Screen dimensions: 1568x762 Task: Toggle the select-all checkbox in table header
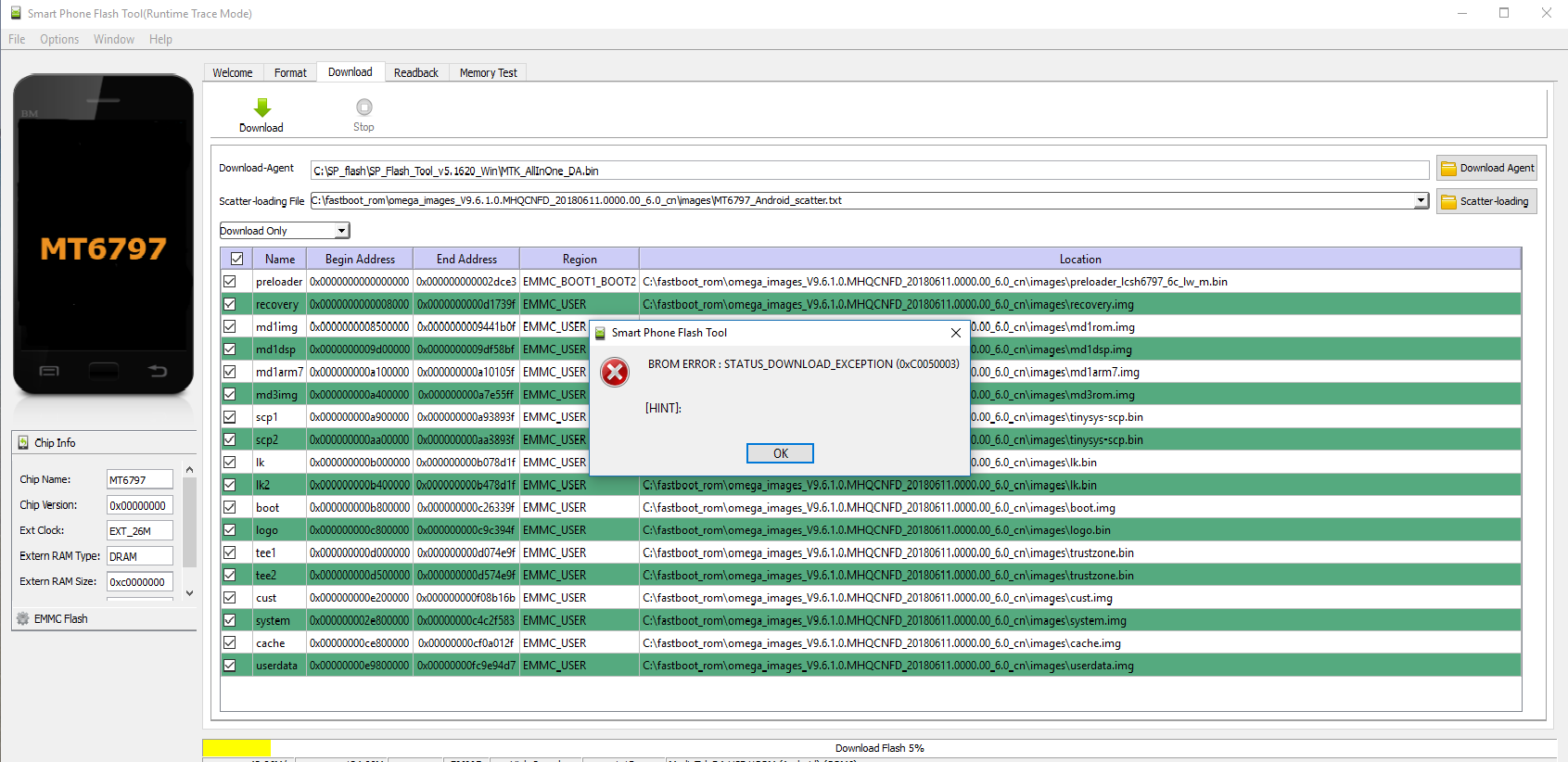click(x=236, y=260)
